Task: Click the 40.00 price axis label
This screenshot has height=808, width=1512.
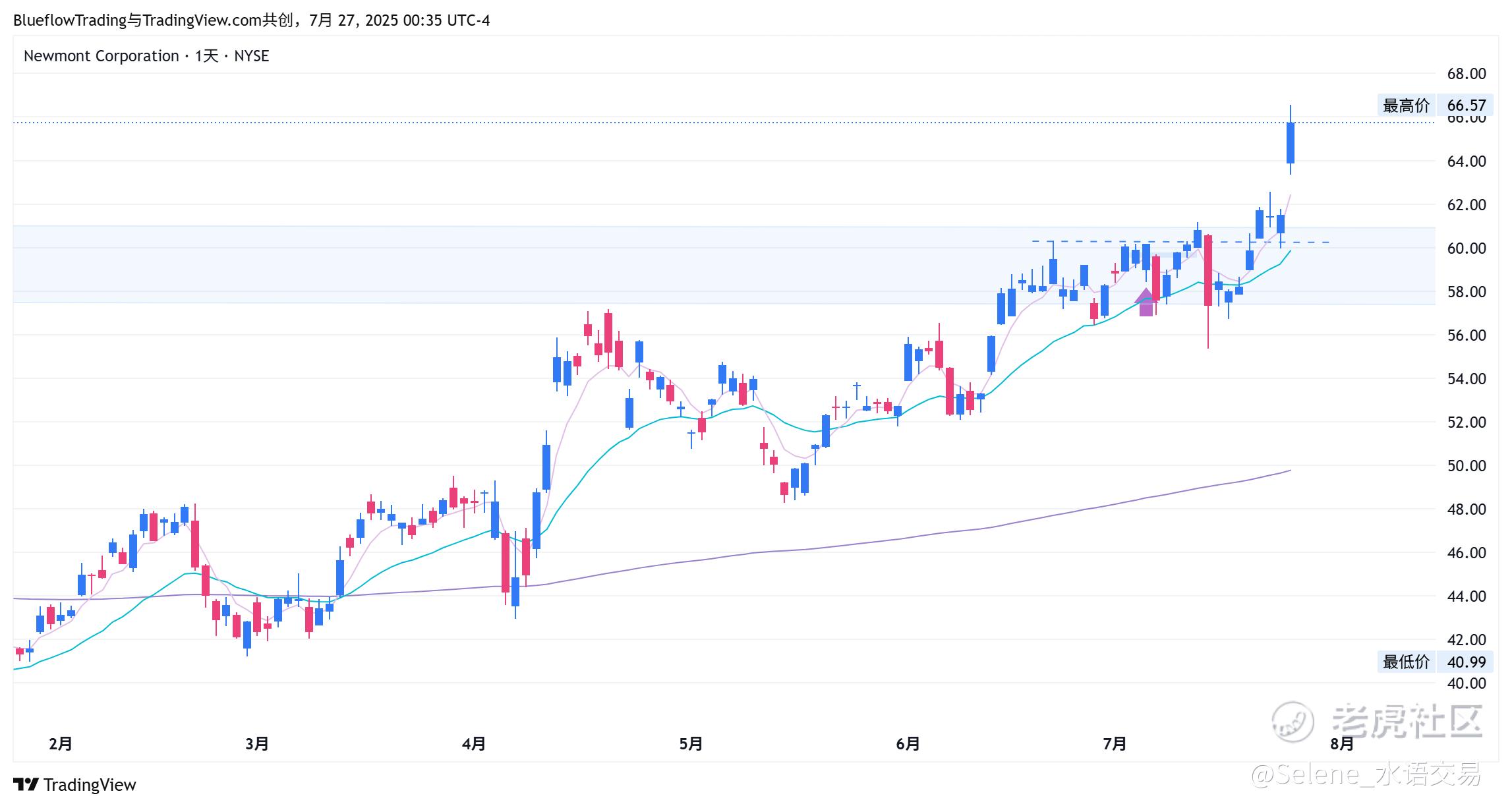Action: (x=1467, y=683)
